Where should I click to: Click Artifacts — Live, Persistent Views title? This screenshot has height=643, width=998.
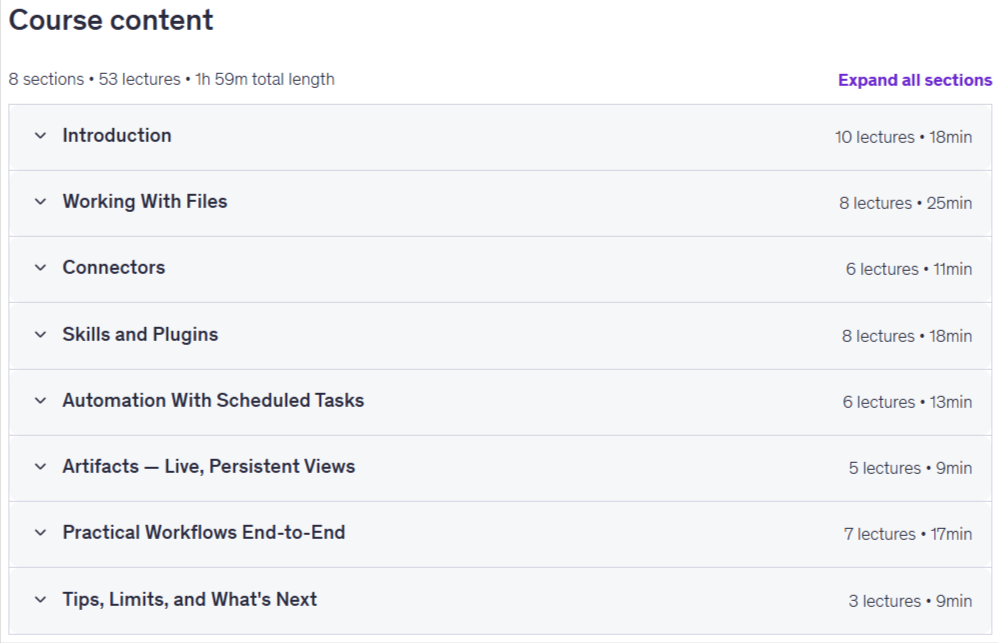(x=209, y=467)
